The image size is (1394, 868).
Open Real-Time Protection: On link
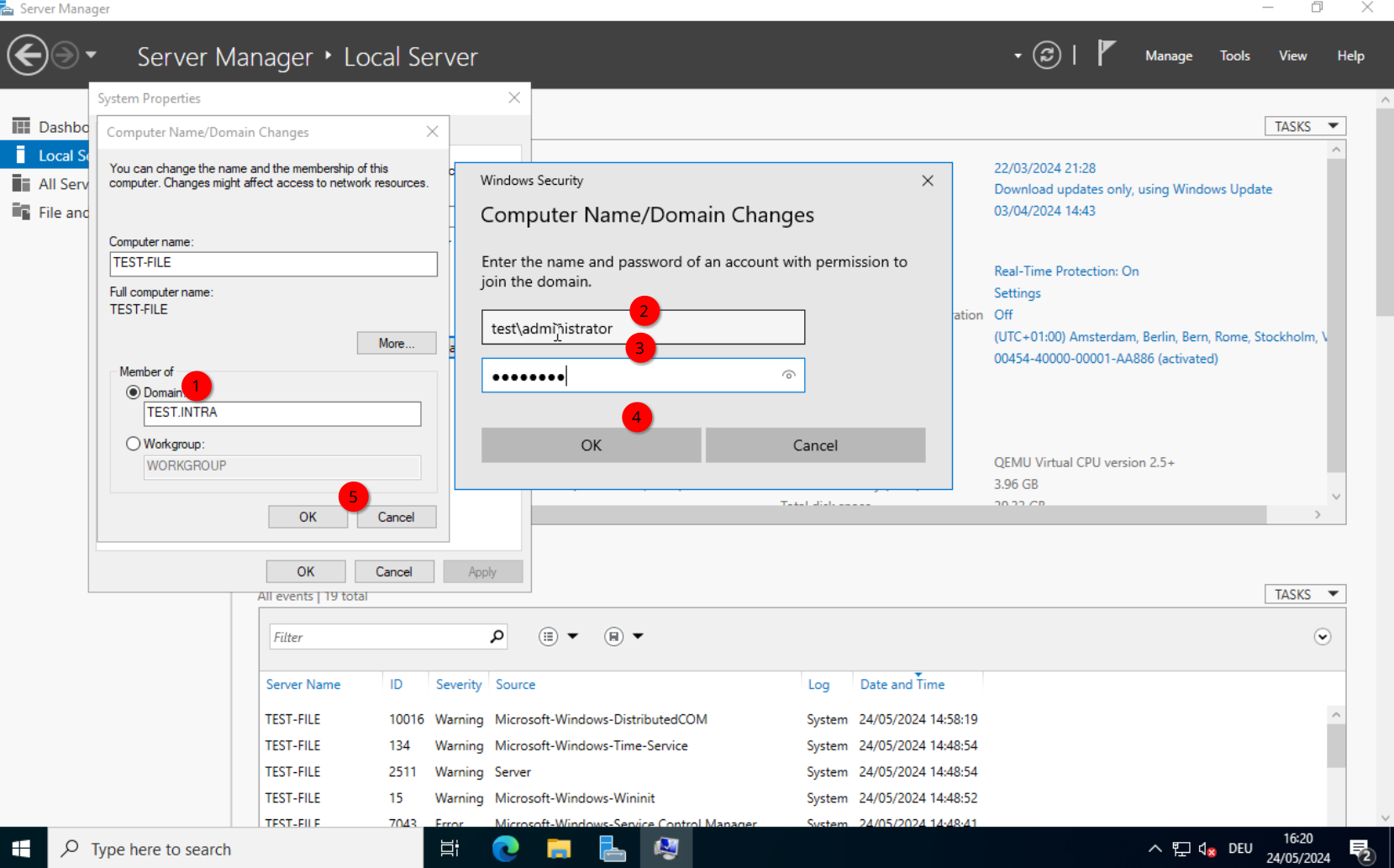click(1066, 271)
